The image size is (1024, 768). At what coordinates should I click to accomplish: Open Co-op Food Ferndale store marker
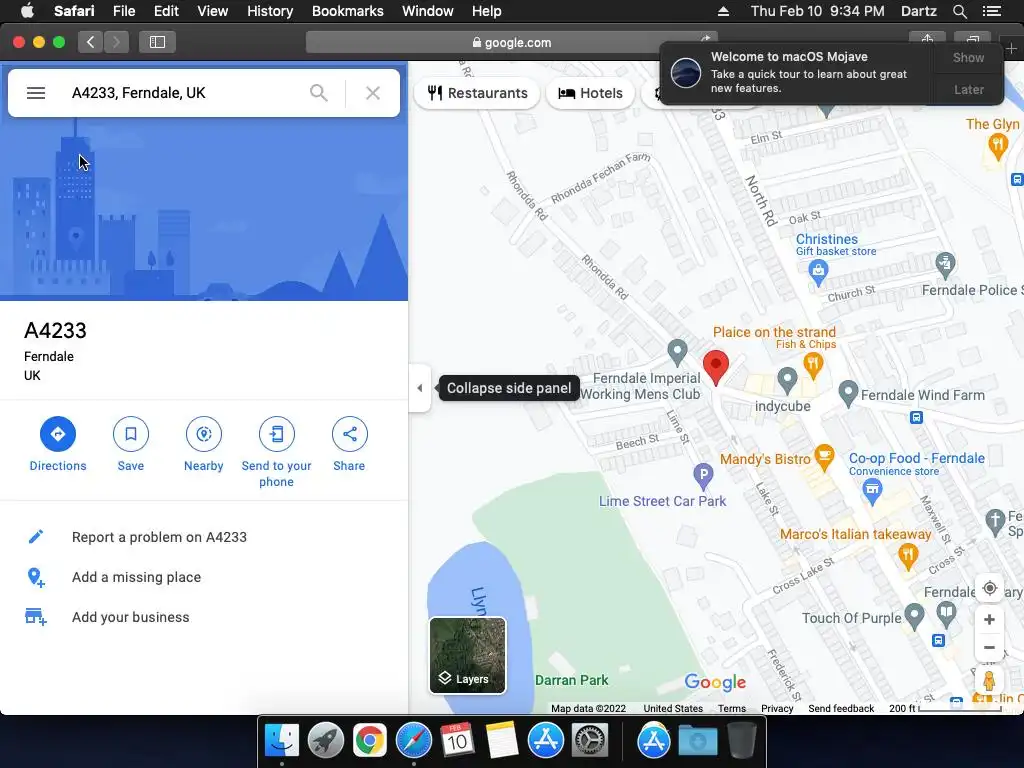872,490
